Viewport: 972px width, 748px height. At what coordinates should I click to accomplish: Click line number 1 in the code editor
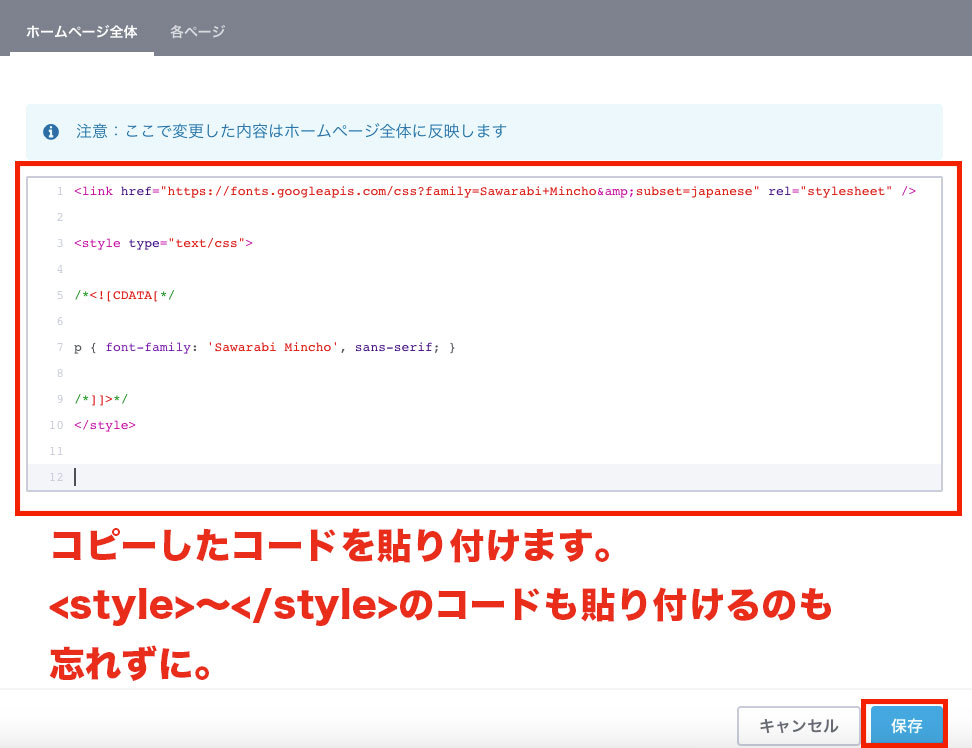58,190
